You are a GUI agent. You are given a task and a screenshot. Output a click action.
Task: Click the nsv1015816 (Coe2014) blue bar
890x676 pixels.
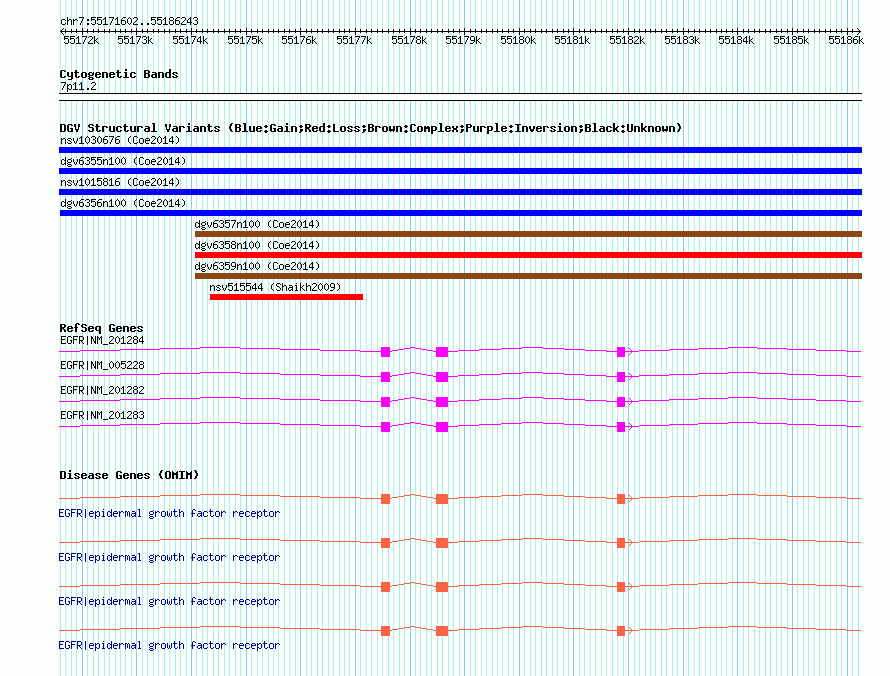click(460, 192)
